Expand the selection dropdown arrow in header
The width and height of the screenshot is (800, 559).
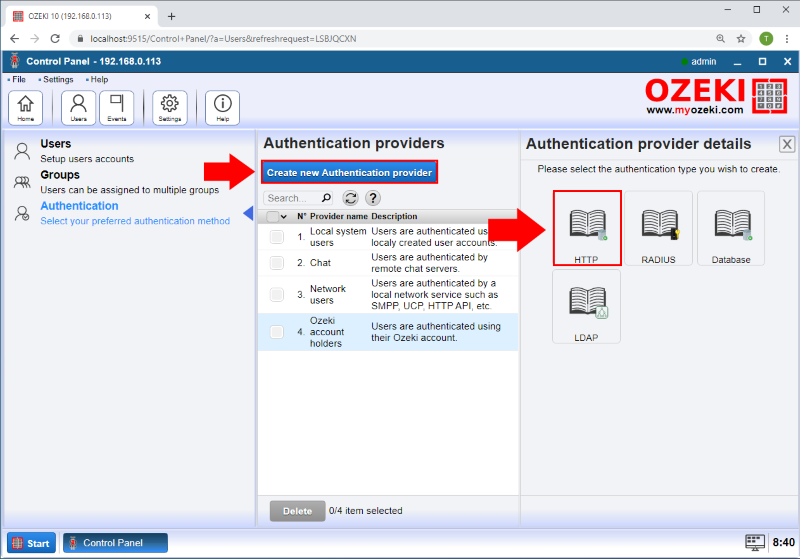284,217
